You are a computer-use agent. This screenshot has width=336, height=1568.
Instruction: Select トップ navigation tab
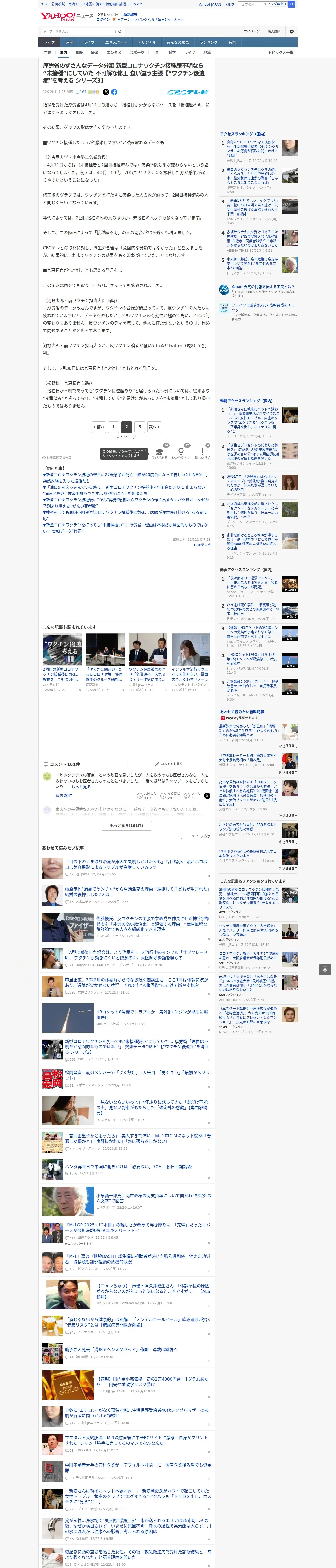coord(49,43)
